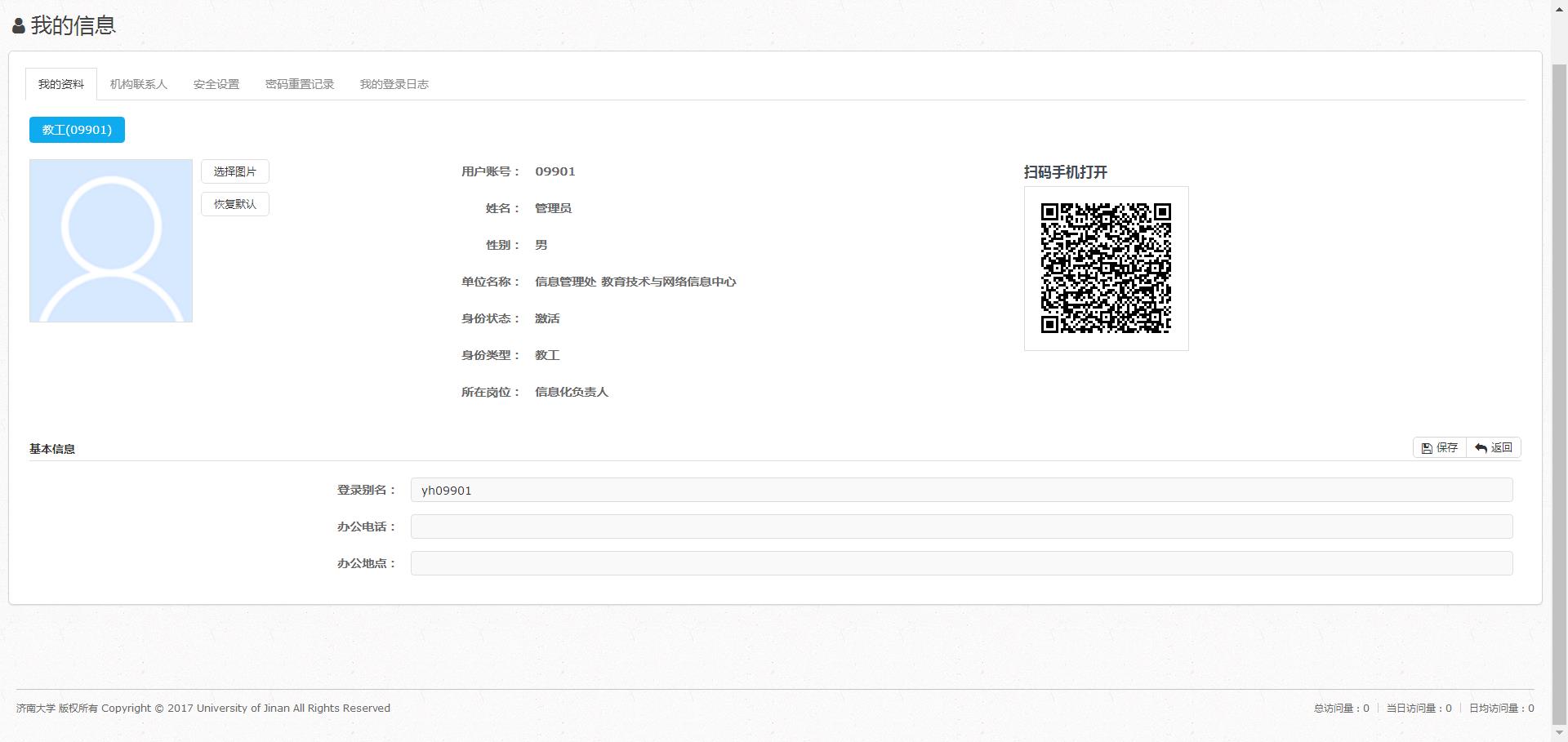Viewport: 1568px width, 742px height.
Task: Click the 总访问量 footer counter
Action: (1342, 709)
